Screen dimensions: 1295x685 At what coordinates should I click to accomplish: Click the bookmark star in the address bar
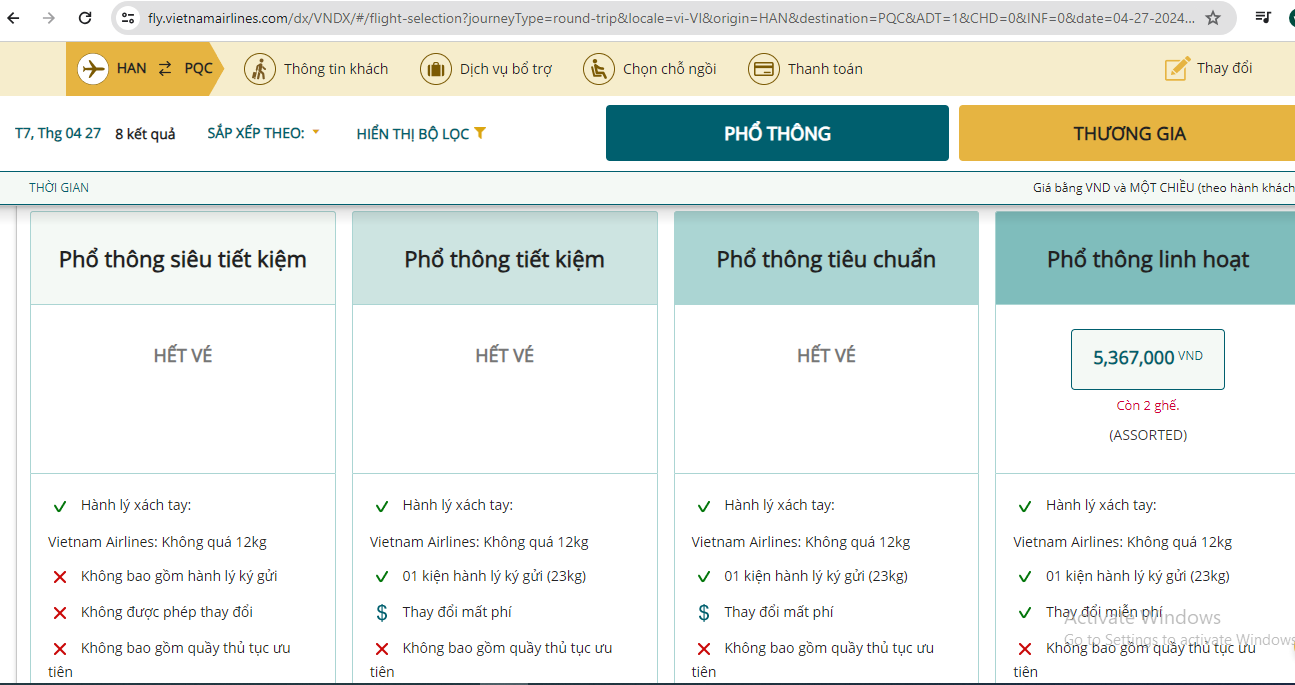1211,17
